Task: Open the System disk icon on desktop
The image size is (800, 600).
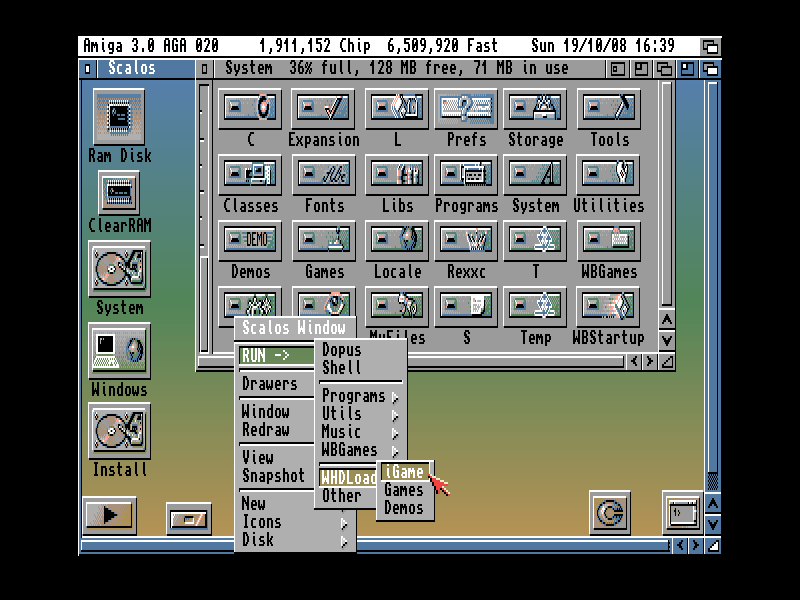Action: point(119,269)
